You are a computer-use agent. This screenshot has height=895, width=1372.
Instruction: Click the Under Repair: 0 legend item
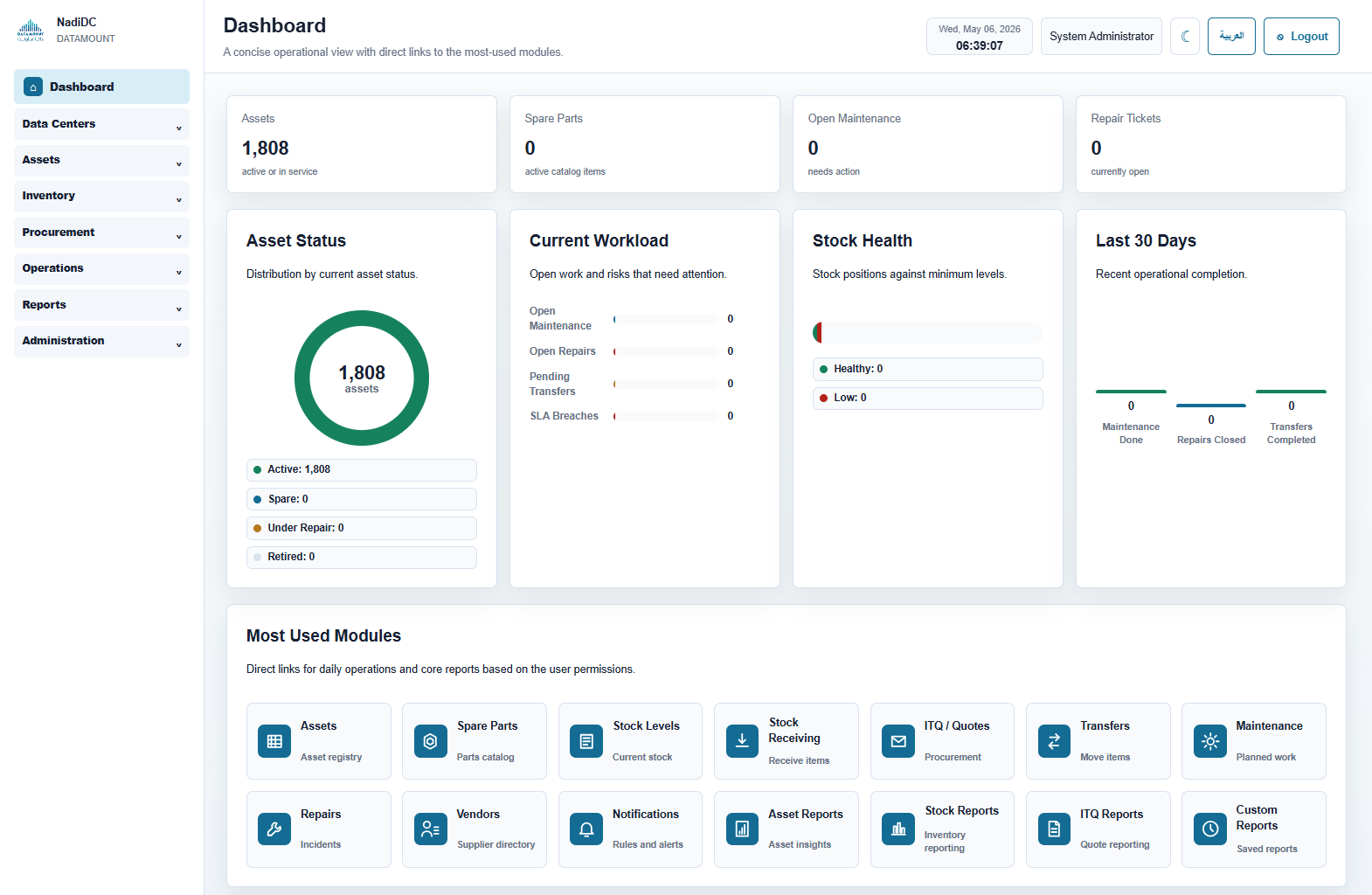pos(362,528)
